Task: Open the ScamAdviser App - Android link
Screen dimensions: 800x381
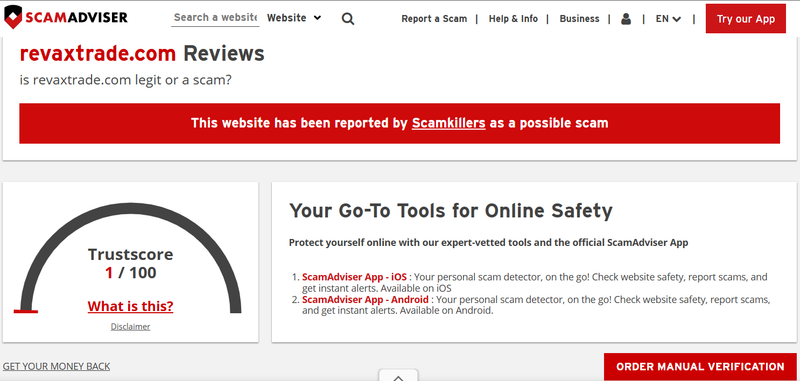Action: tap(365, 299)
